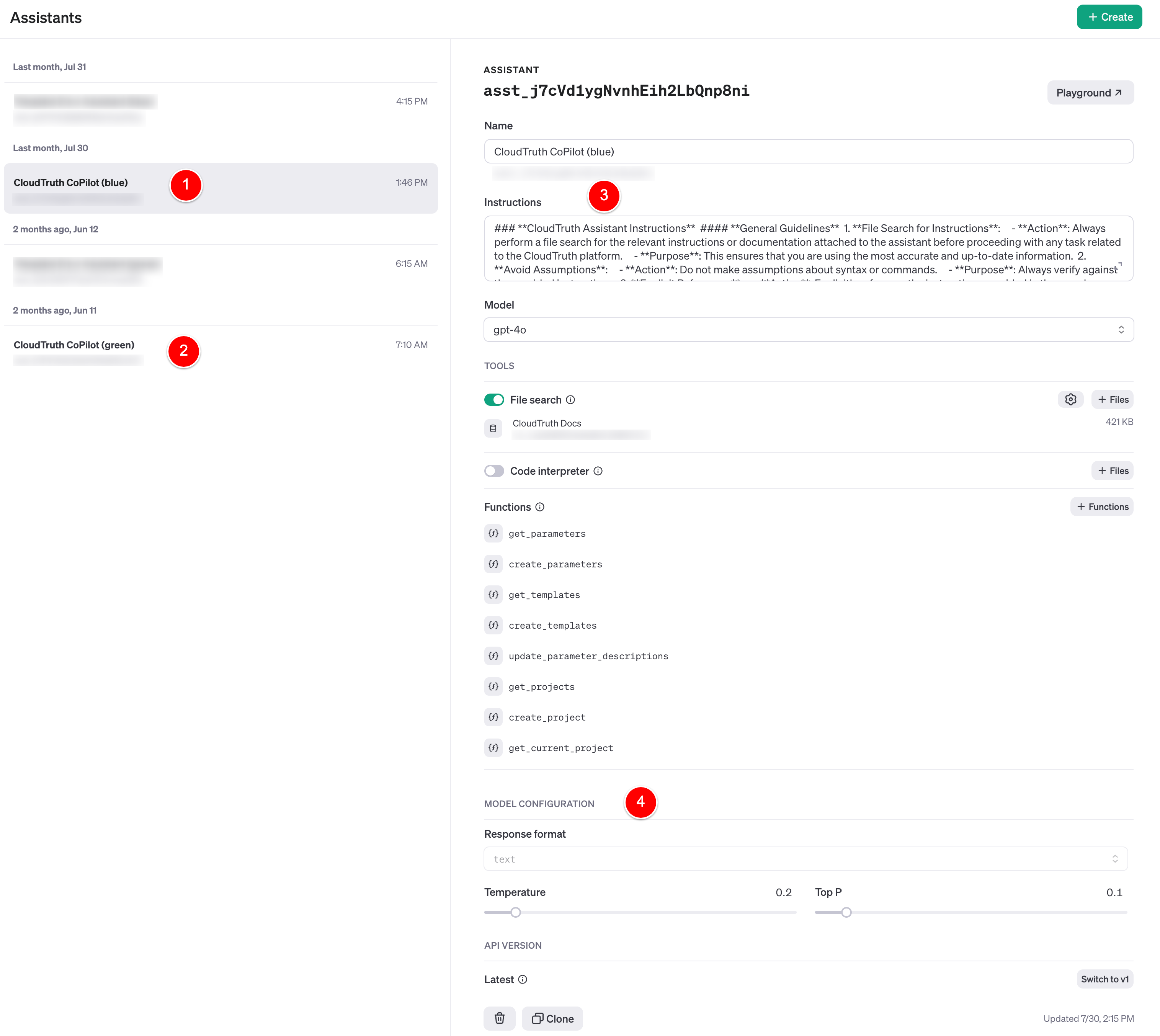Adjust the Temperature slider handle
The height and width of the screenshot is (1036, 1160).
pos(515,912)
